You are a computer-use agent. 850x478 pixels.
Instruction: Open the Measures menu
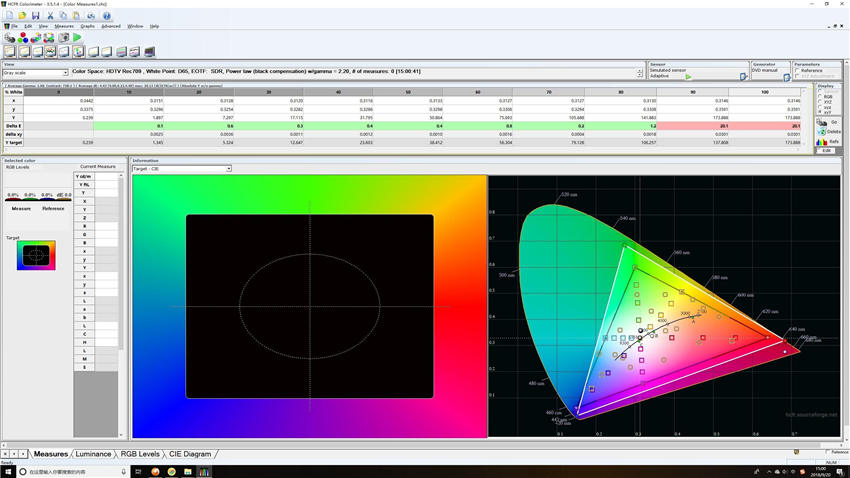click(64, 26)
